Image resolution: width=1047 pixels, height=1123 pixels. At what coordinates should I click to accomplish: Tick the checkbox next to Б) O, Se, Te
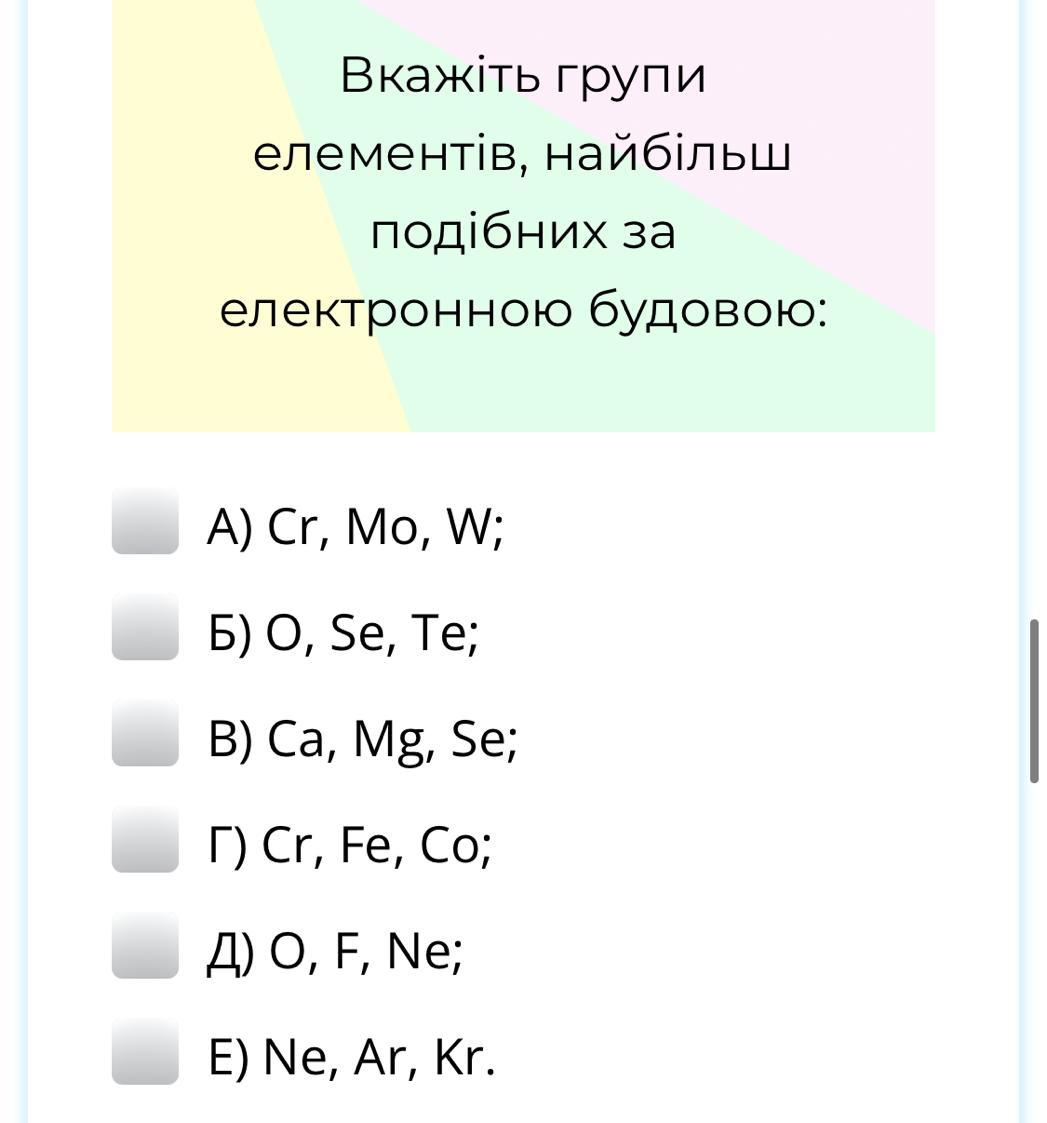[x=145, y=627]
